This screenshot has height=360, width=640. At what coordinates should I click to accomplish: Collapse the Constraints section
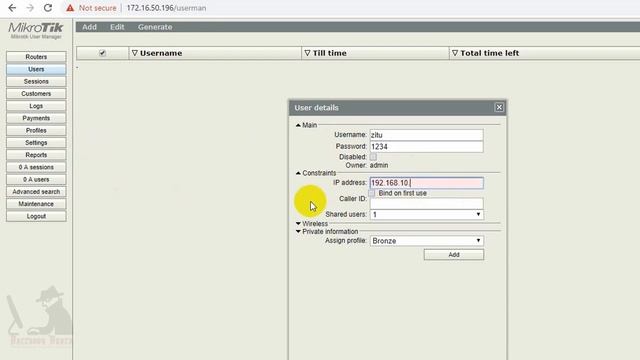click(x=298, y=173)
